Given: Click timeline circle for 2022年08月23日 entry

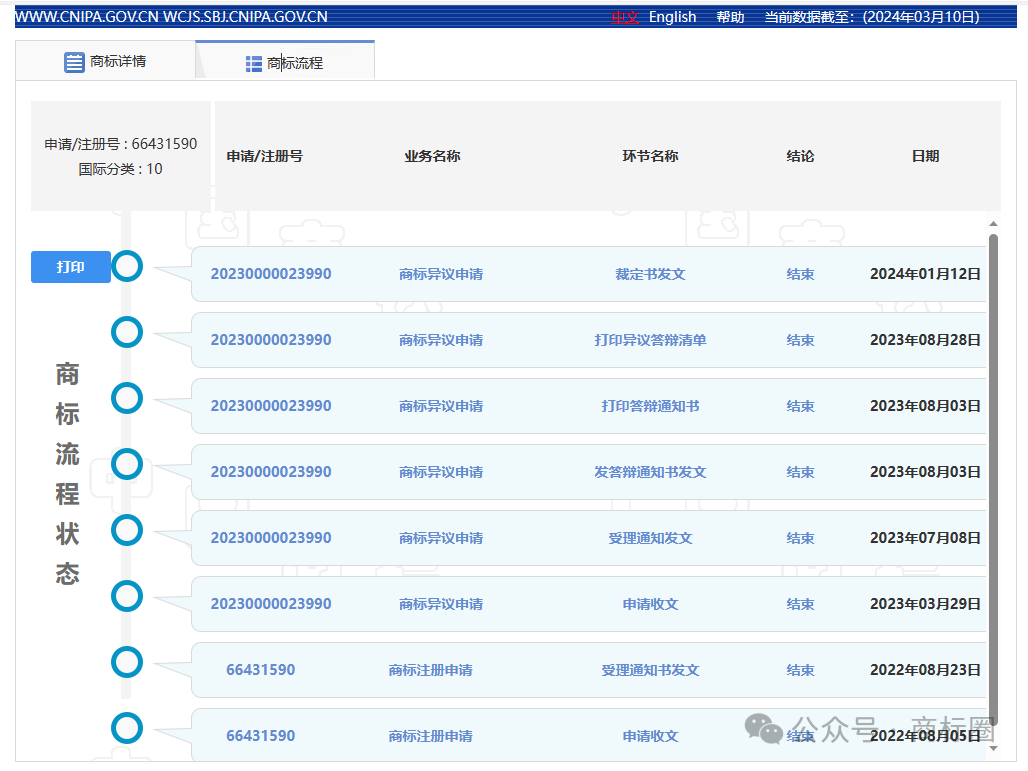Looking at the screenshot, I should 127,662.
